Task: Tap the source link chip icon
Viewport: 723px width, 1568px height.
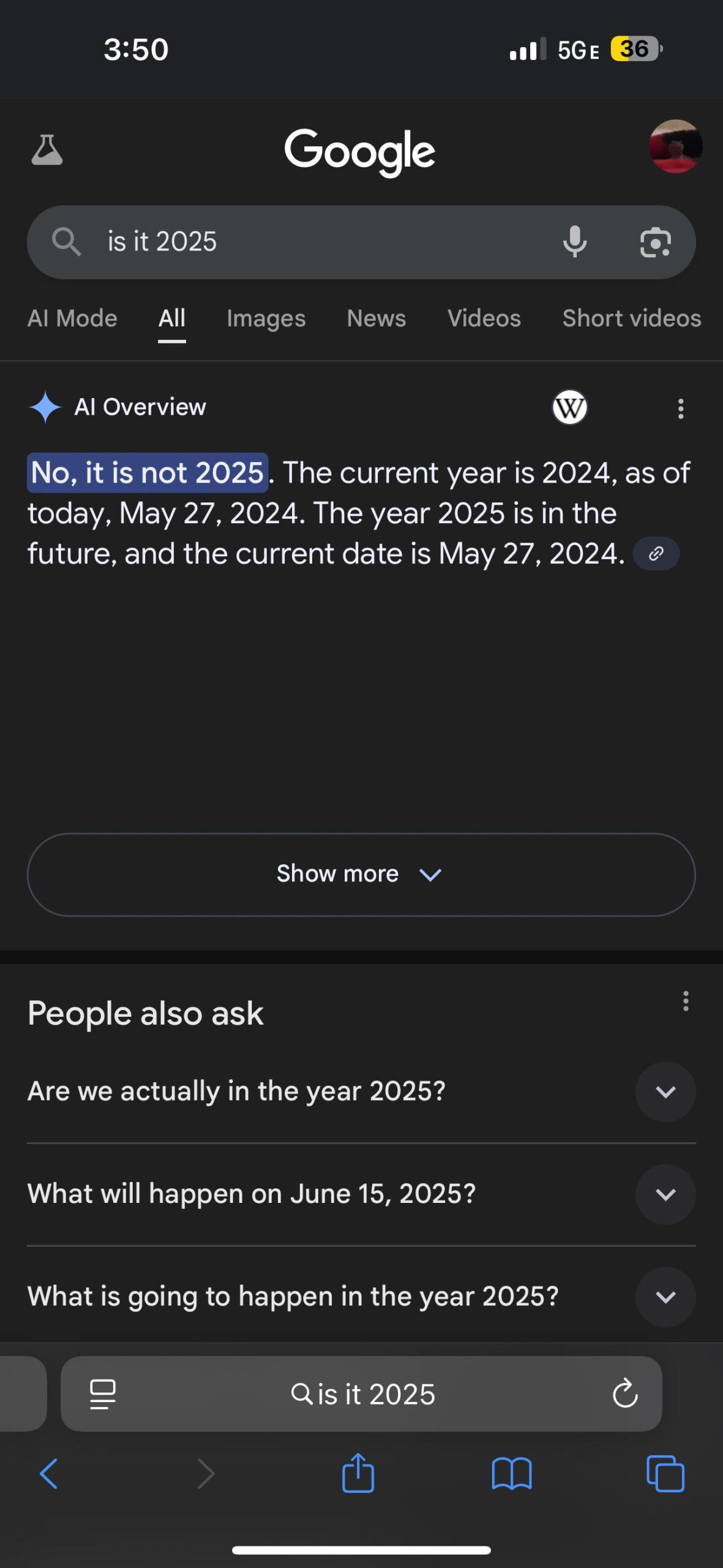Action: [656, 554]
